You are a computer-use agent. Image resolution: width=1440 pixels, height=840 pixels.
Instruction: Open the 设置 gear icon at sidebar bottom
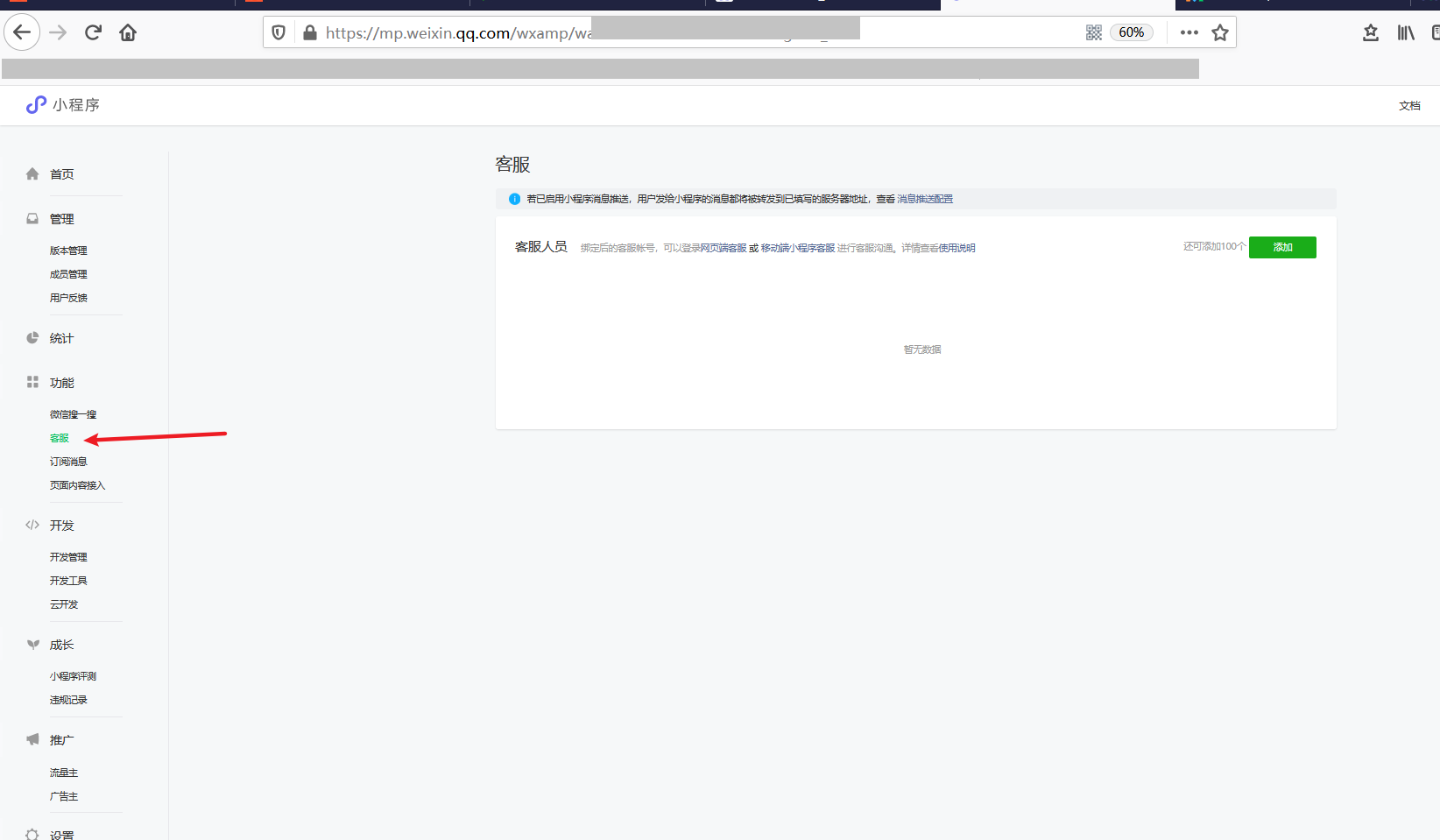coord(32,833)
